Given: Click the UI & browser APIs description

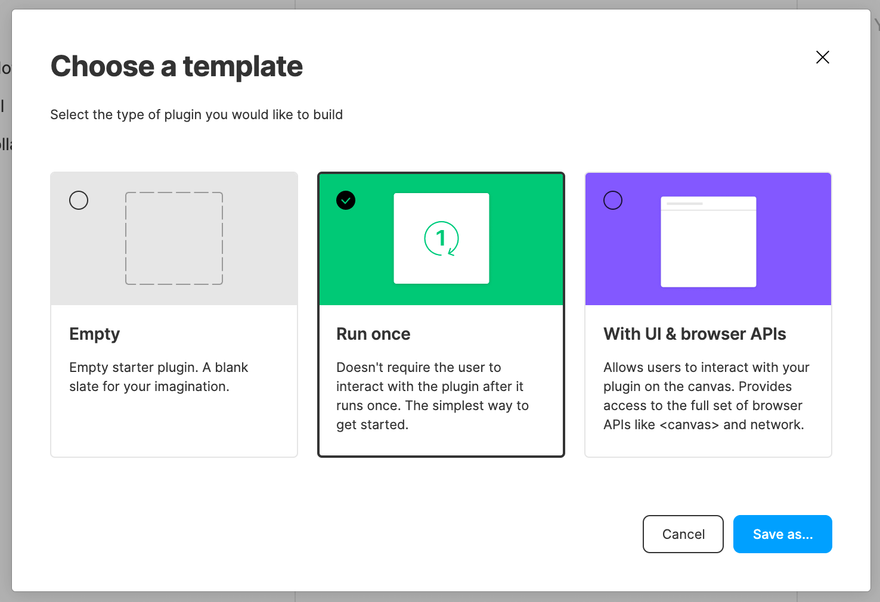Looking at the screenshot, I should point(706,396).
